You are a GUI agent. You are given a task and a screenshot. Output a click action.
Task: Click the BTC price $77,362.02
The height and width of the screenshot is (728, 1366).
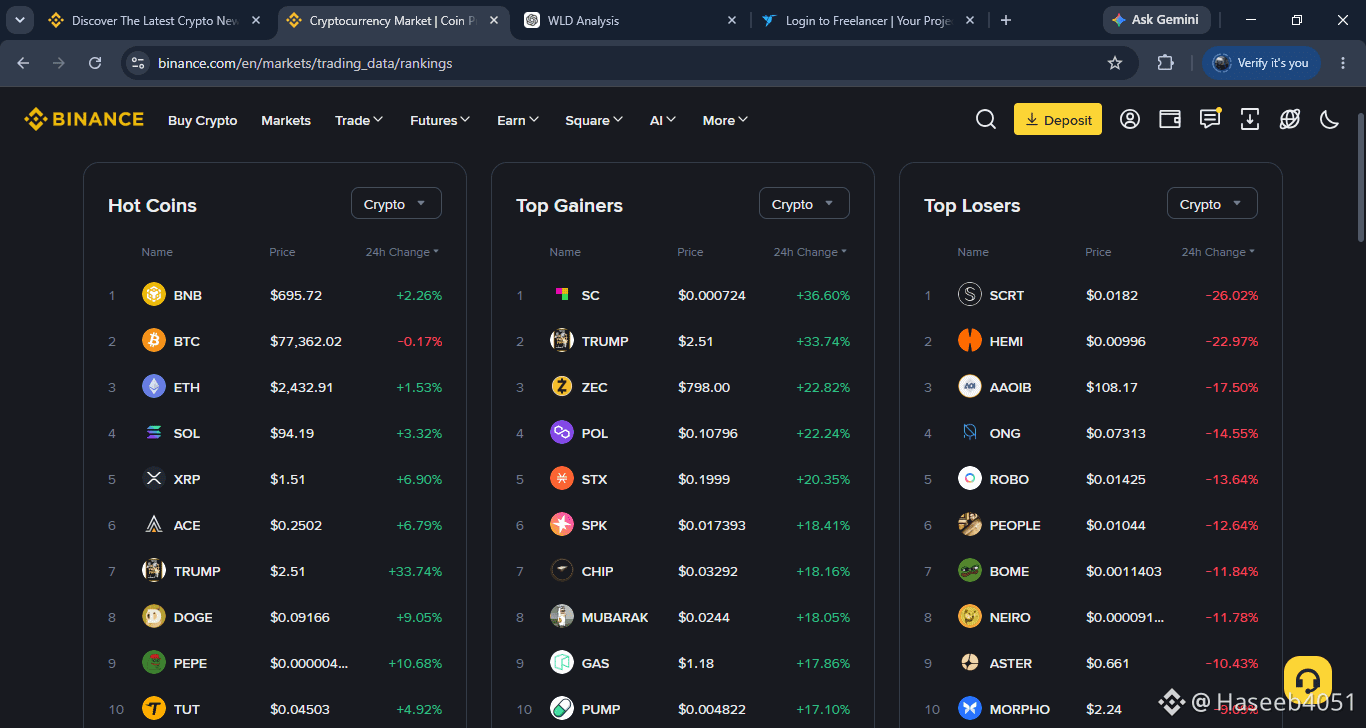click(306, 341)
